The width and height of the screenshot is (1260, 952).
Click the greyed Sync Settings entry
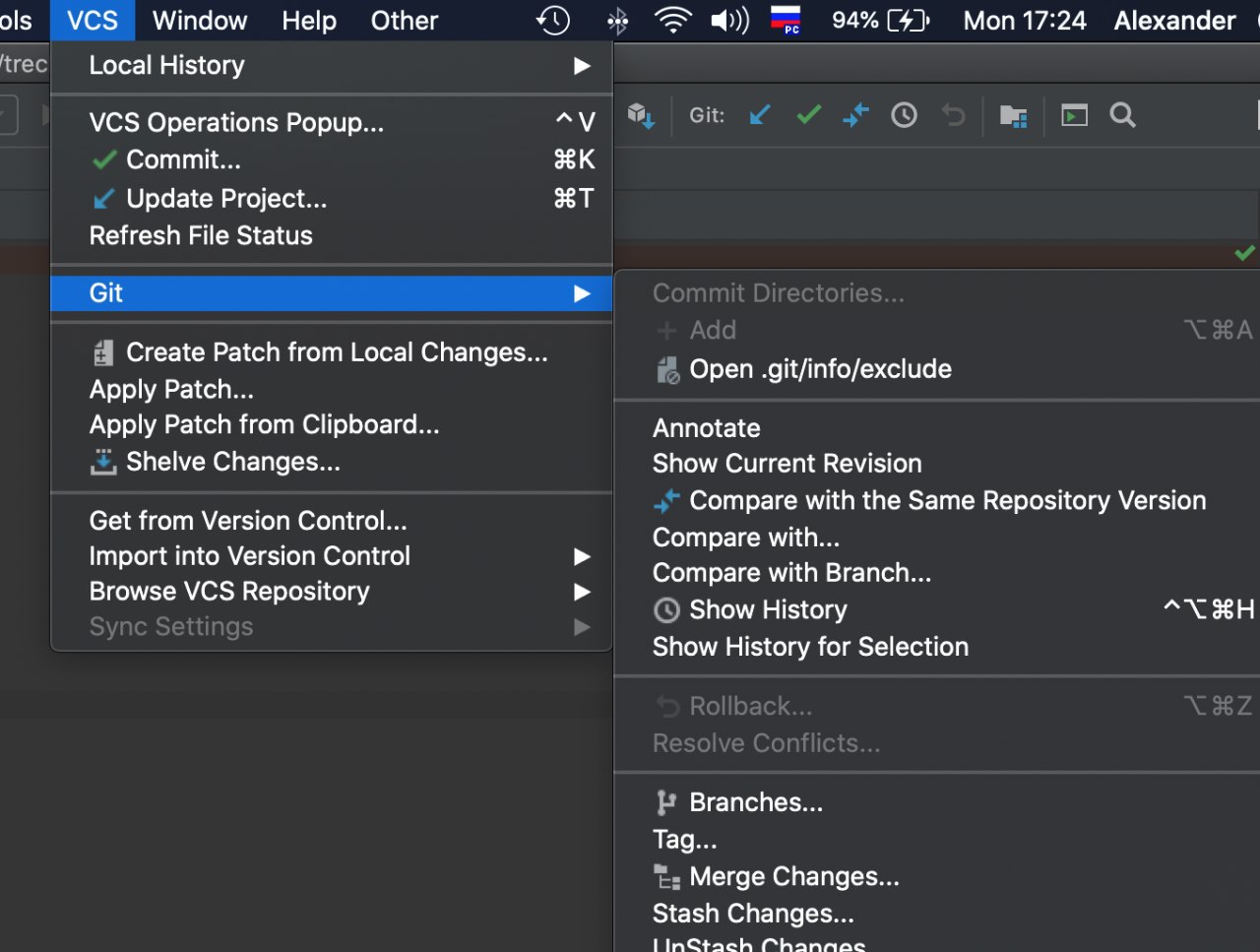click(x=332, y=627)
